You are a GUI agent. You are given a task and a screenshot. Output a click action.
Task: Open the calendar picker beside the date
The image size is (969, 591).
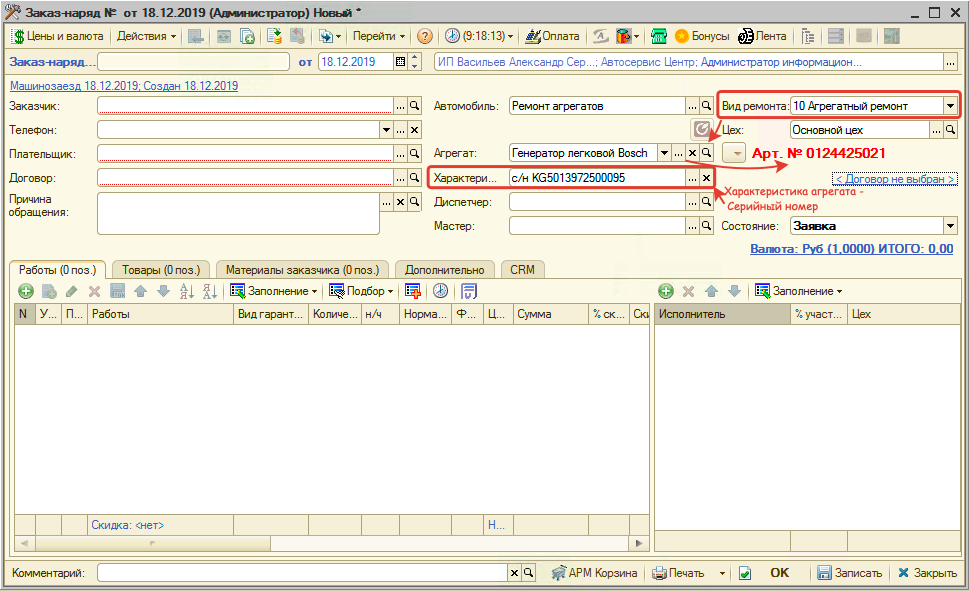tap(401, 62)
